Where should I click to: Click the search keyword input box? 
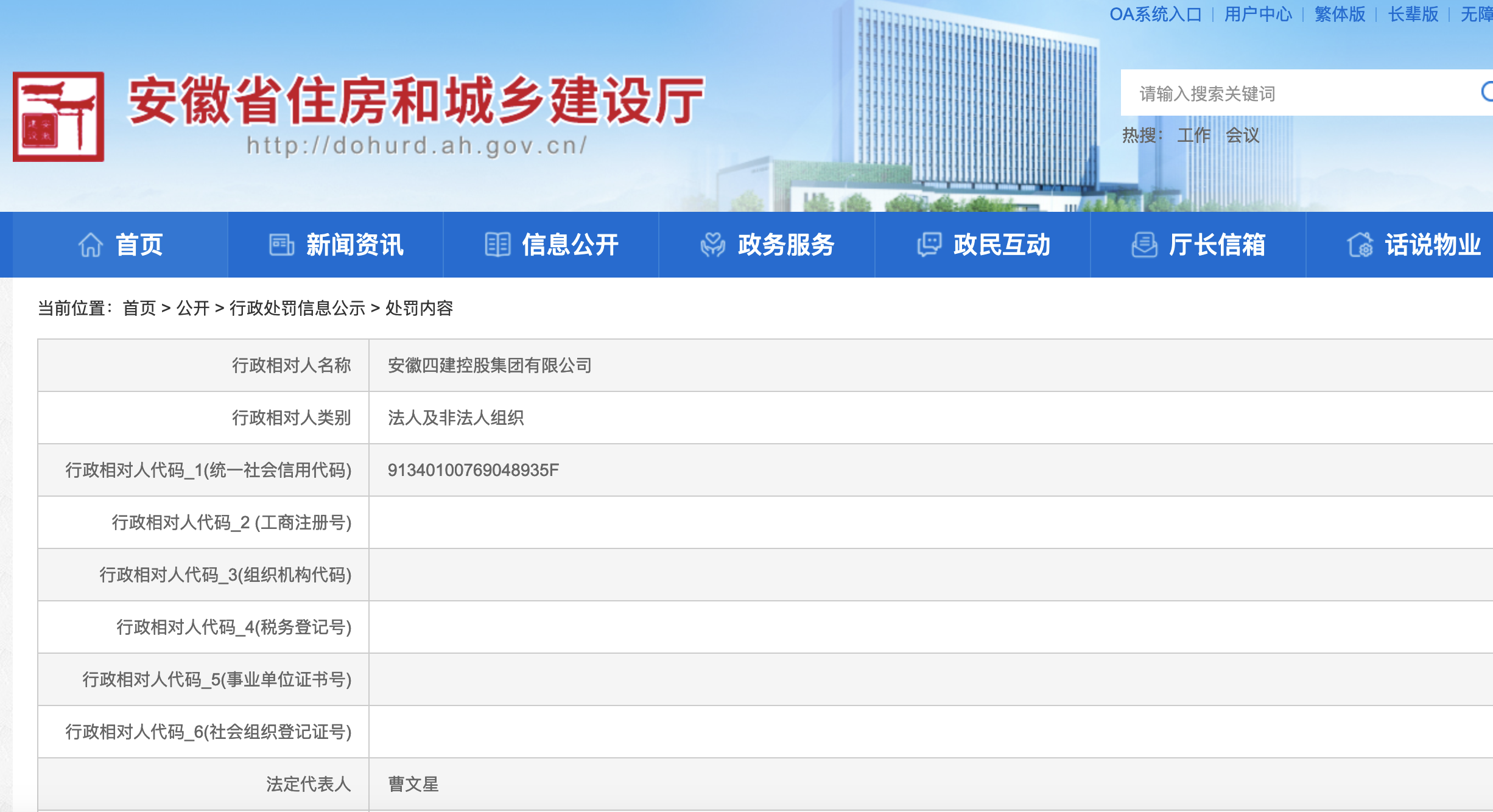(x=1279, y=94)
